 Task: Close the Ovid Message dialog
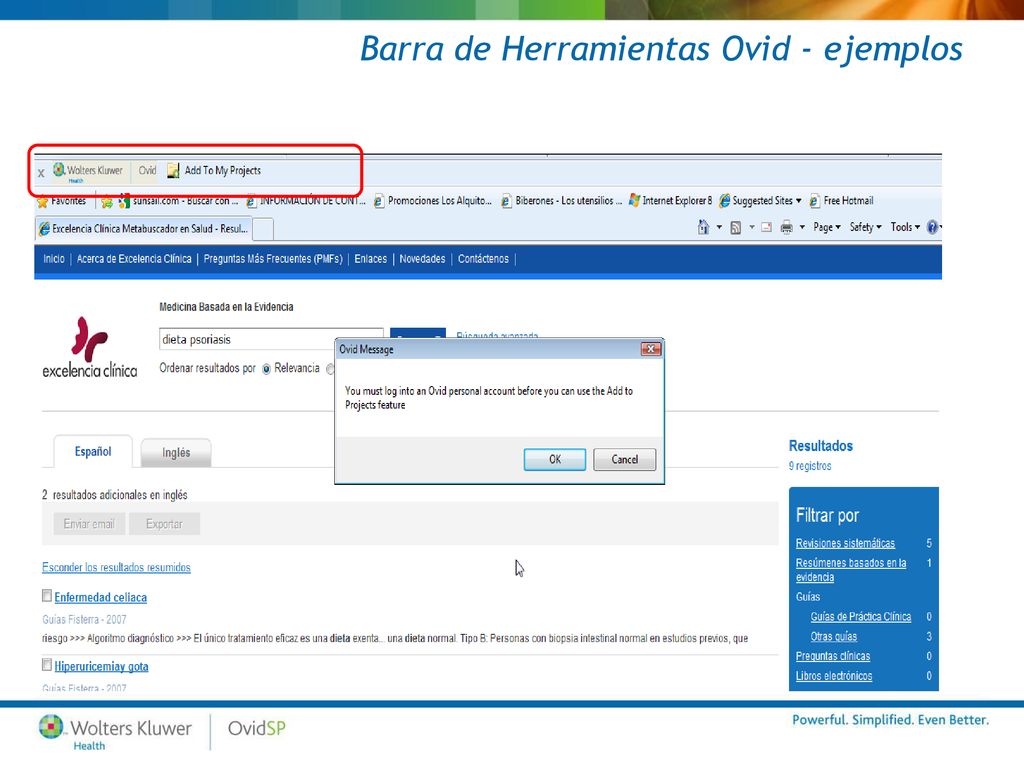coord(650,349)
